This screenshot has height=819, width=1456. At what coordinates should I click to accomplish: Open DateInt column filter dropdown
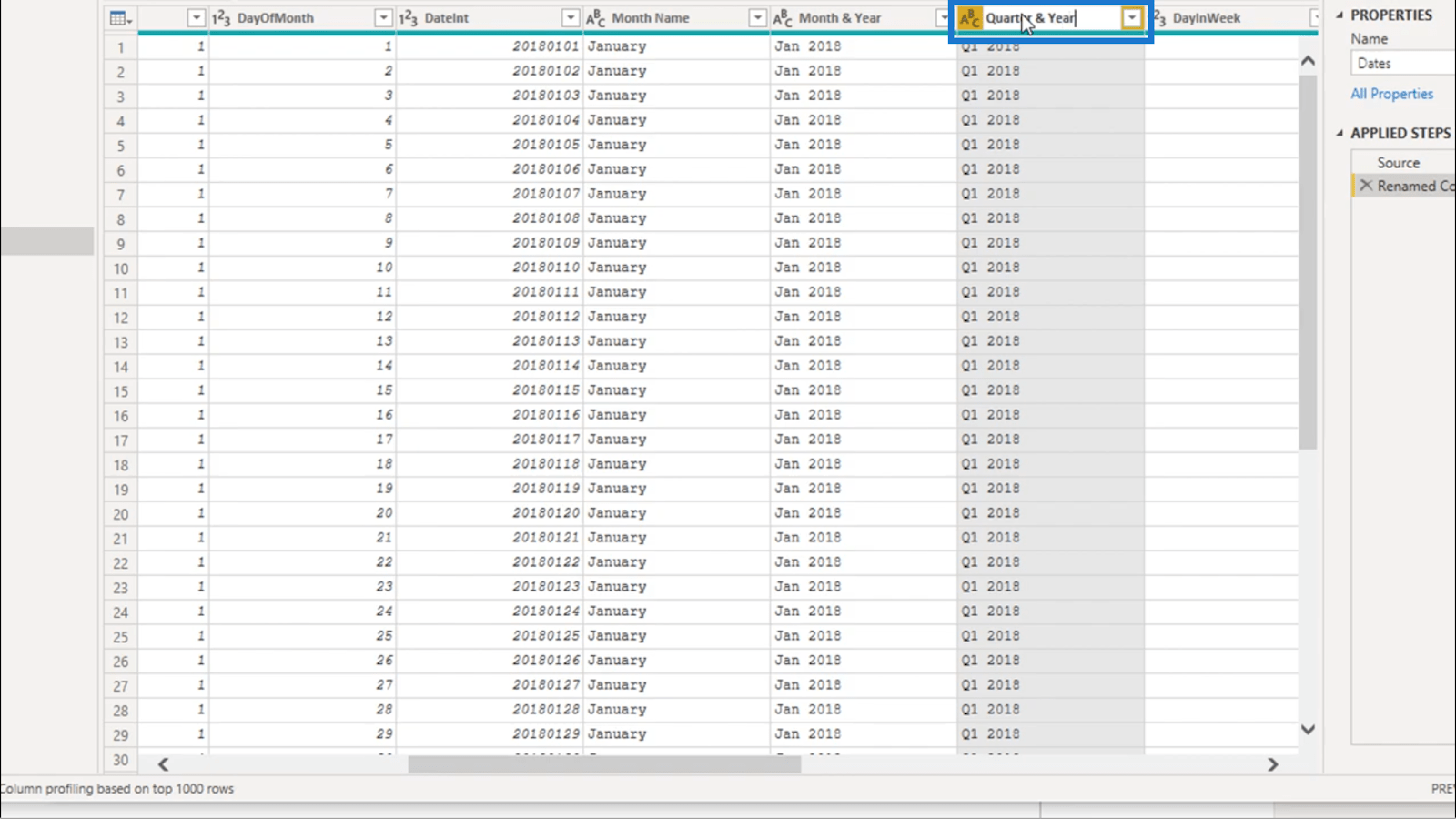pos(570,18)
